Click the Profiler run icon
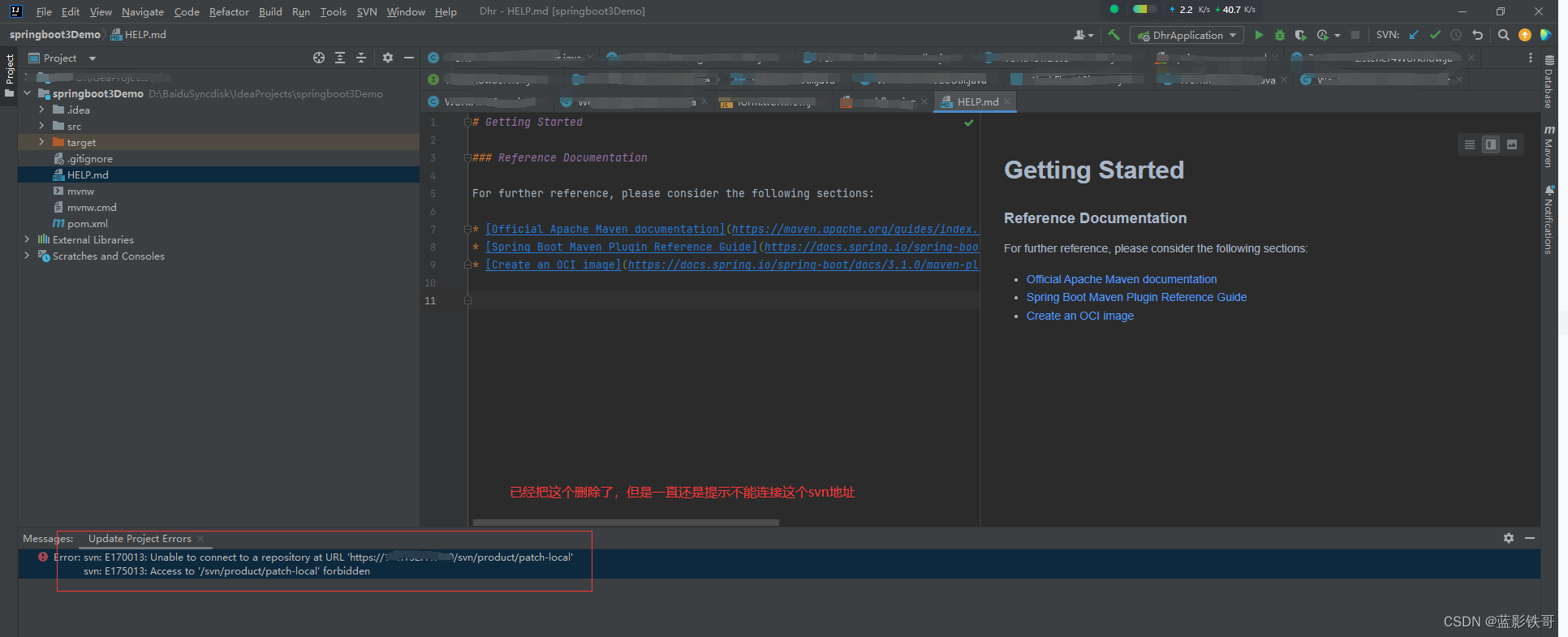Image resolution: width=1568 pixels, height=637 pixels. (x=1322, y=35)
